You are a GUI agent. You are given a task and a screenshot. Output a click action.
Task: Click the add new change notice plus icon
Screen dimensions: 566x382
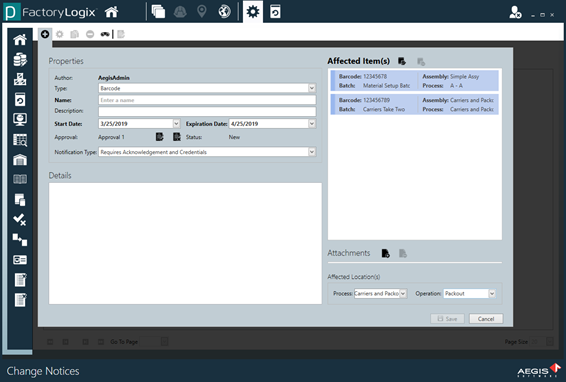coord(45,34)
